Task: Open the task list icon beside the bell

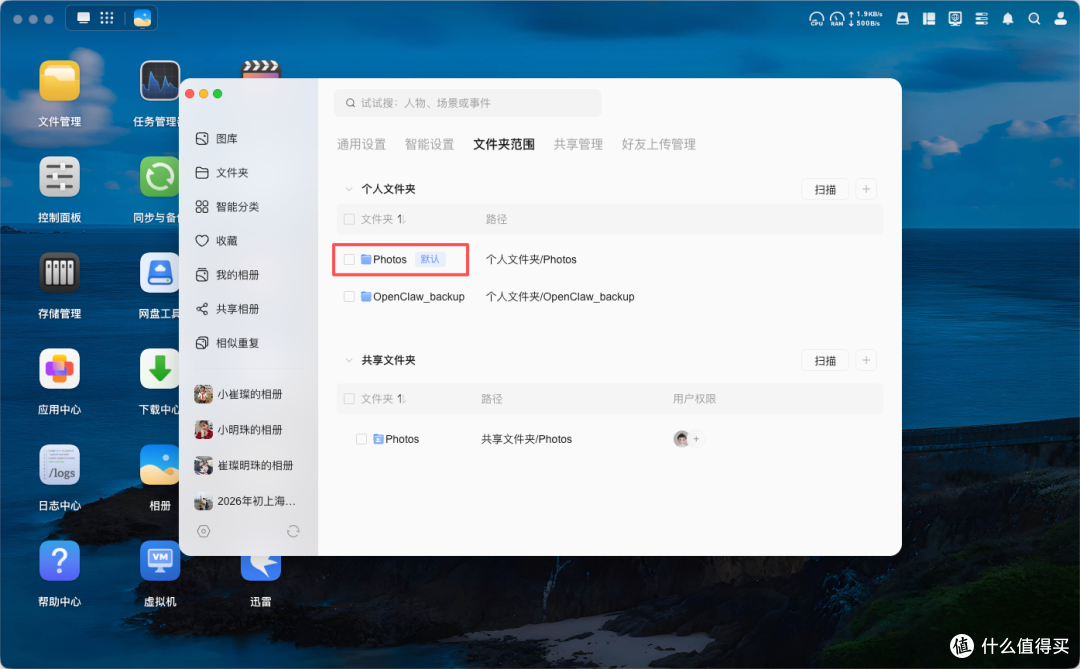Action: (982, 19)
